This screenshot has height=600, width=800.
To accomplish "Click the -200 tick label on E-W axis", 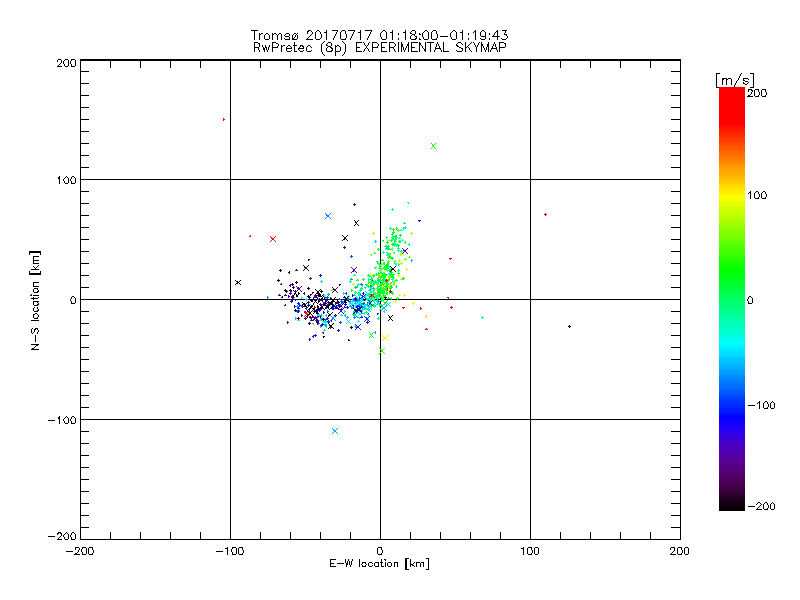I will point(80,551).
